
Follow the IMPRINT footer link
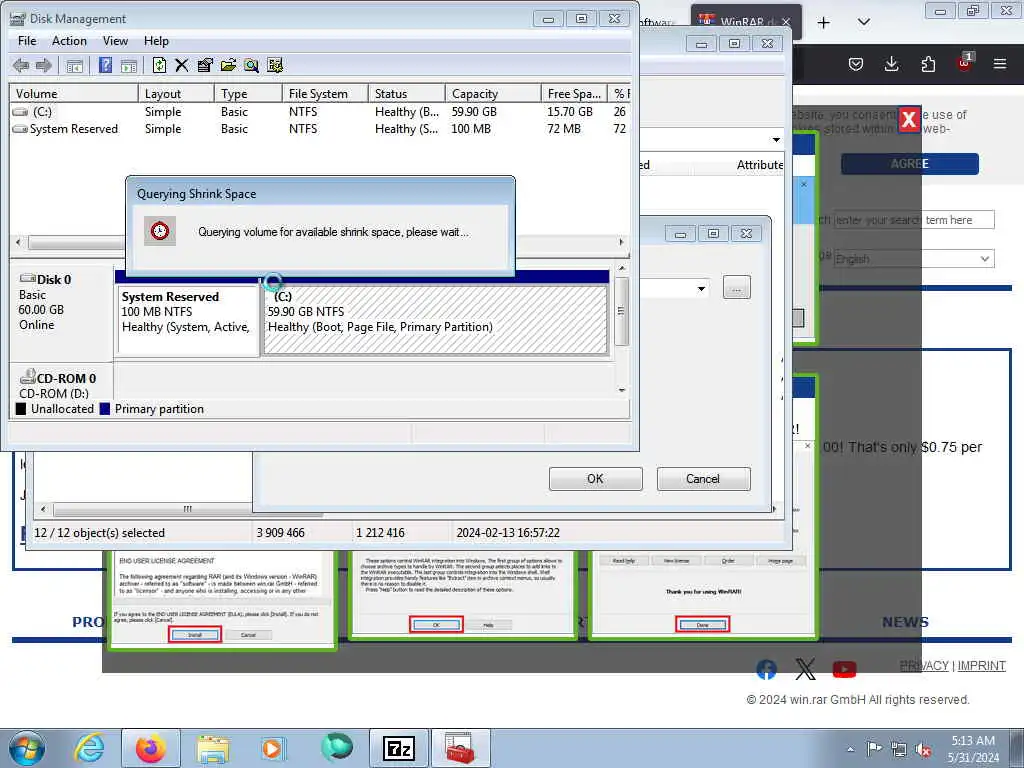click(x=982, y=666)
